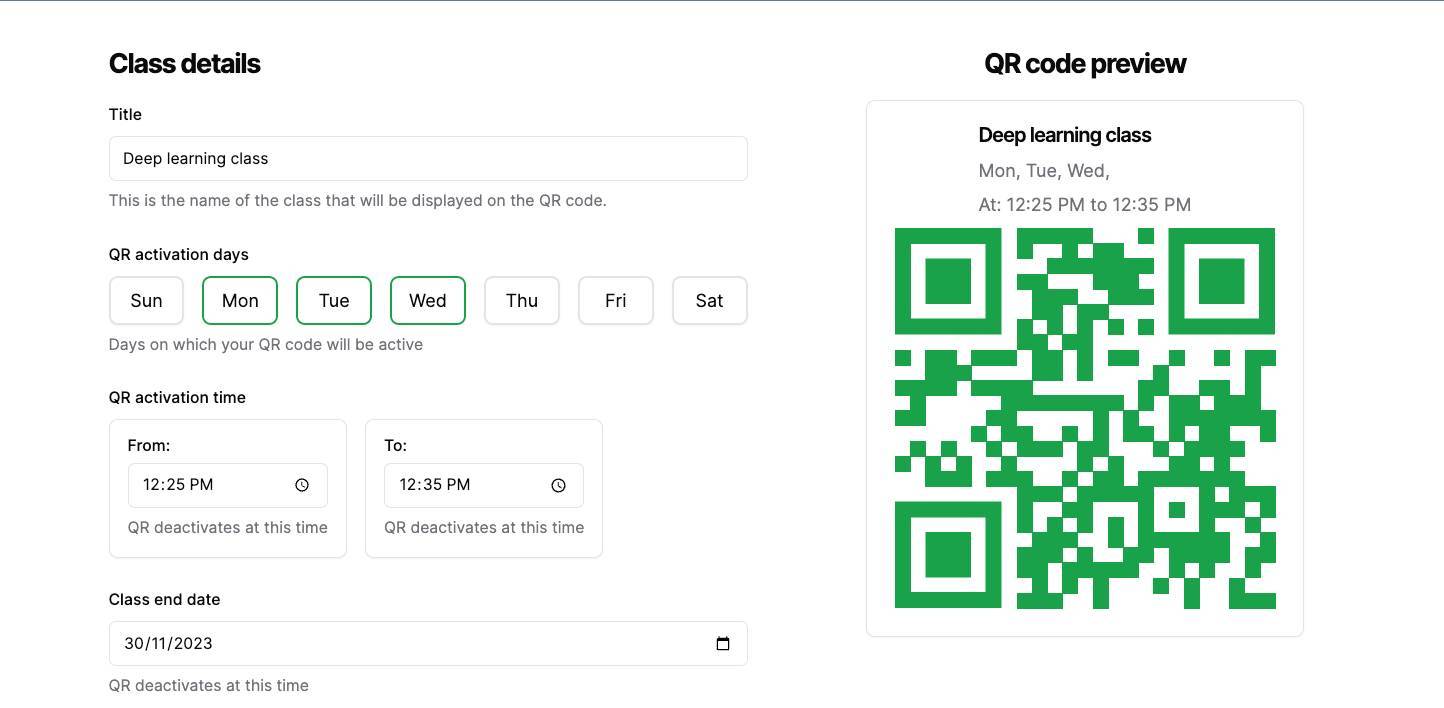Viewport: 1444px width, 708px height.
Task: Click the QR activation time label
Action: [177, 397]
